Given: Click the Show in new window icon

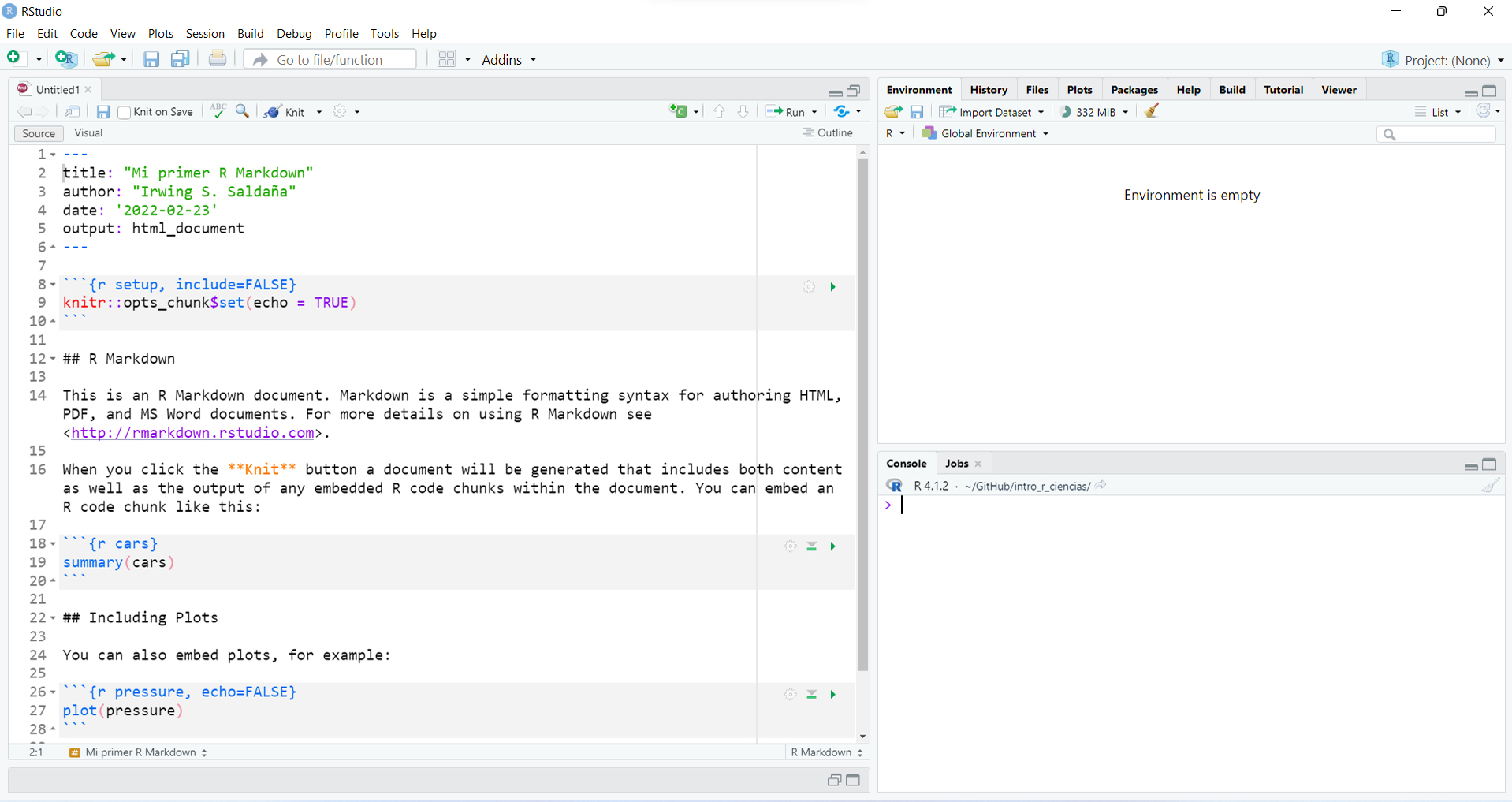Looking at the screenshot, I should [x=73, y=112].
